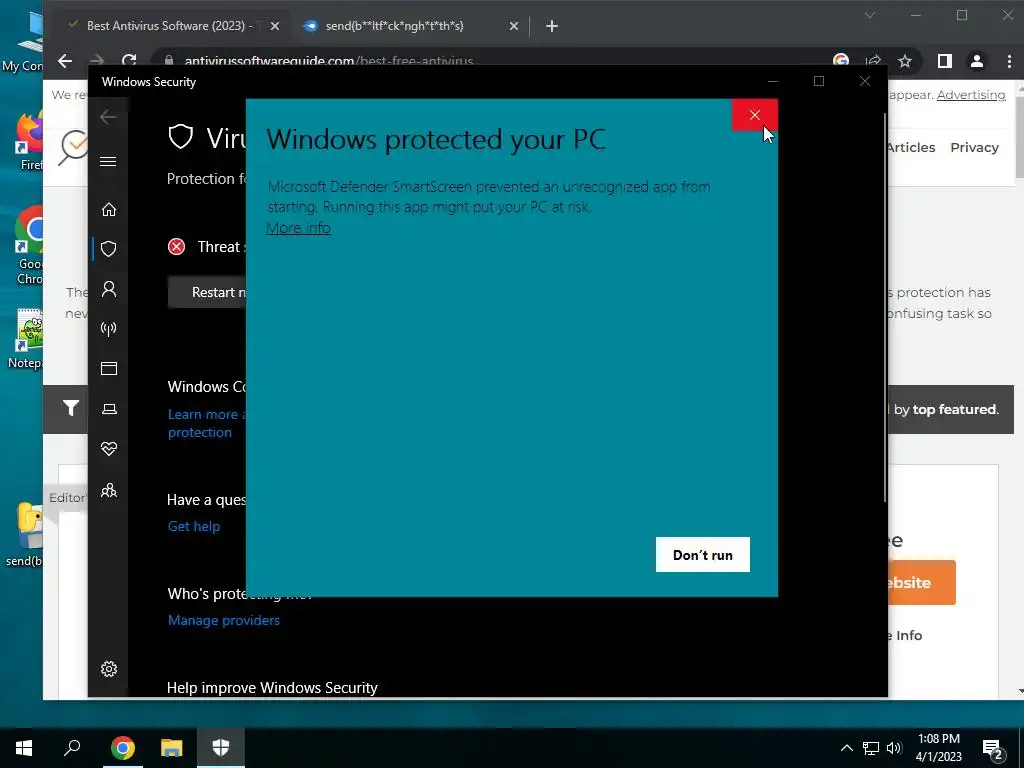Screen dimensions: 1024x768
Task: Select Google Chrome desktop shortcut
Action: [x=29, y=246]
